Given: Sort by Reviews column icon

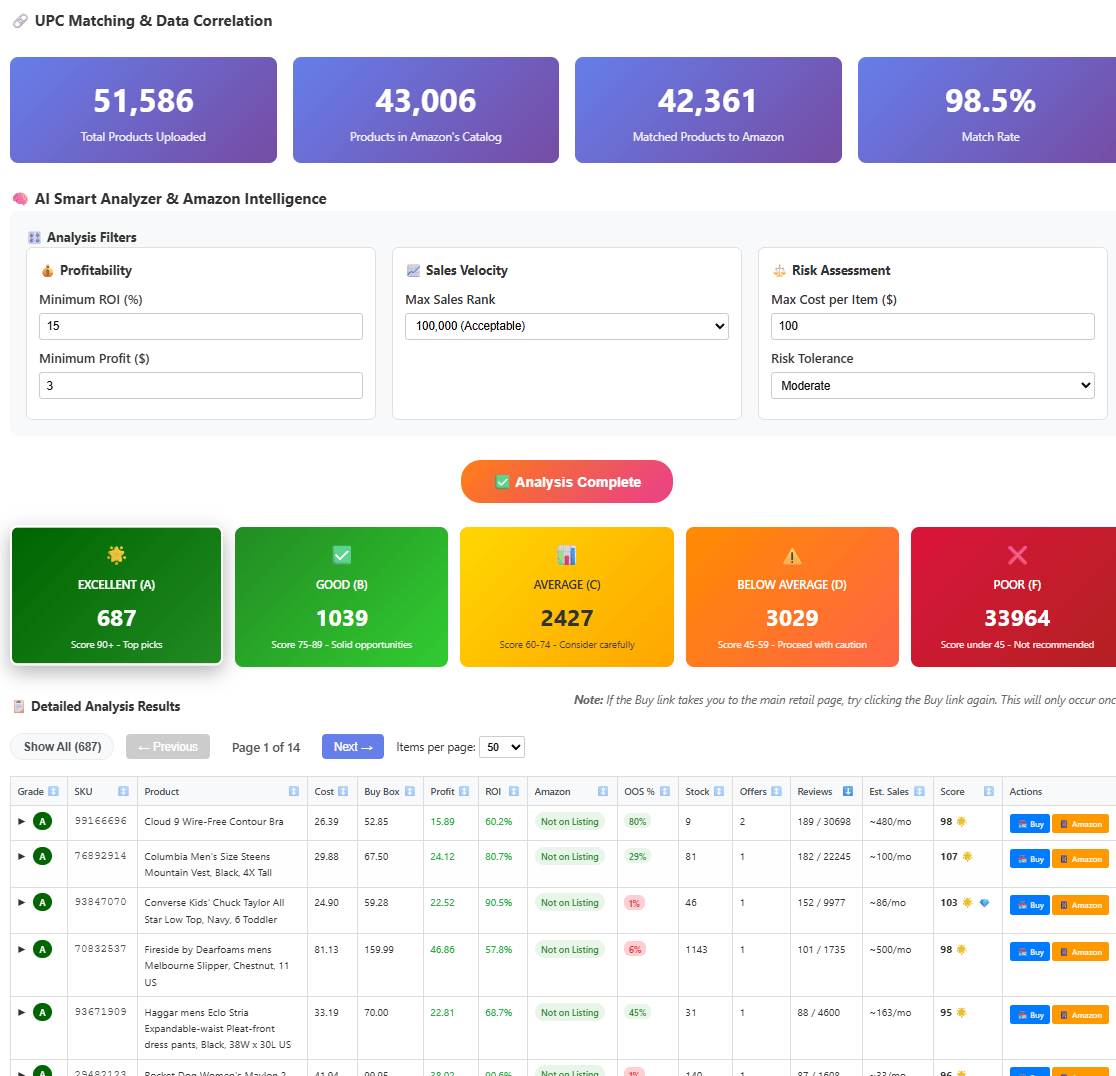Looking at the screenshot, I should (x=848, y=791).
